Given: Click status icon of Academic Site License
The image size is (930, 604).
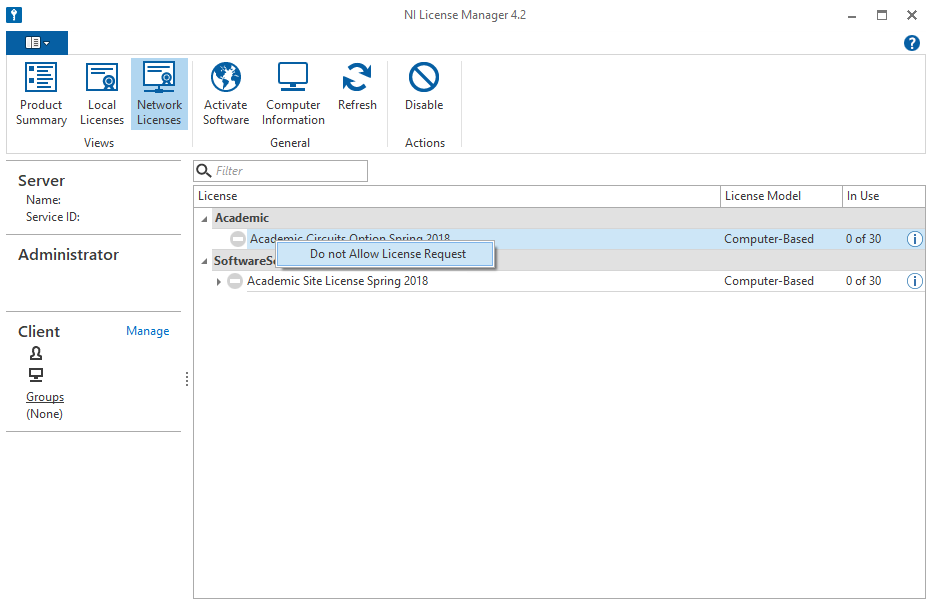Looking at the screenshot, I should pos(235,281).
